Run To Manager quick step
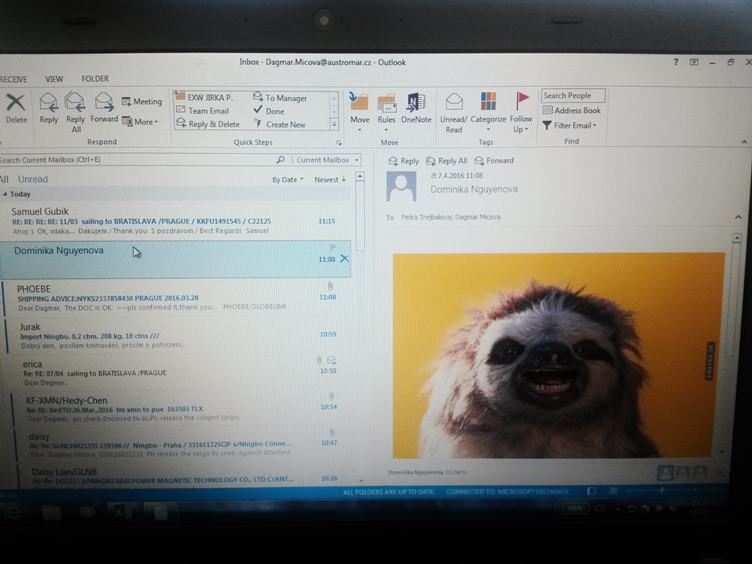Viewport: 752px width, 564px height. click(x=280, y=98)
